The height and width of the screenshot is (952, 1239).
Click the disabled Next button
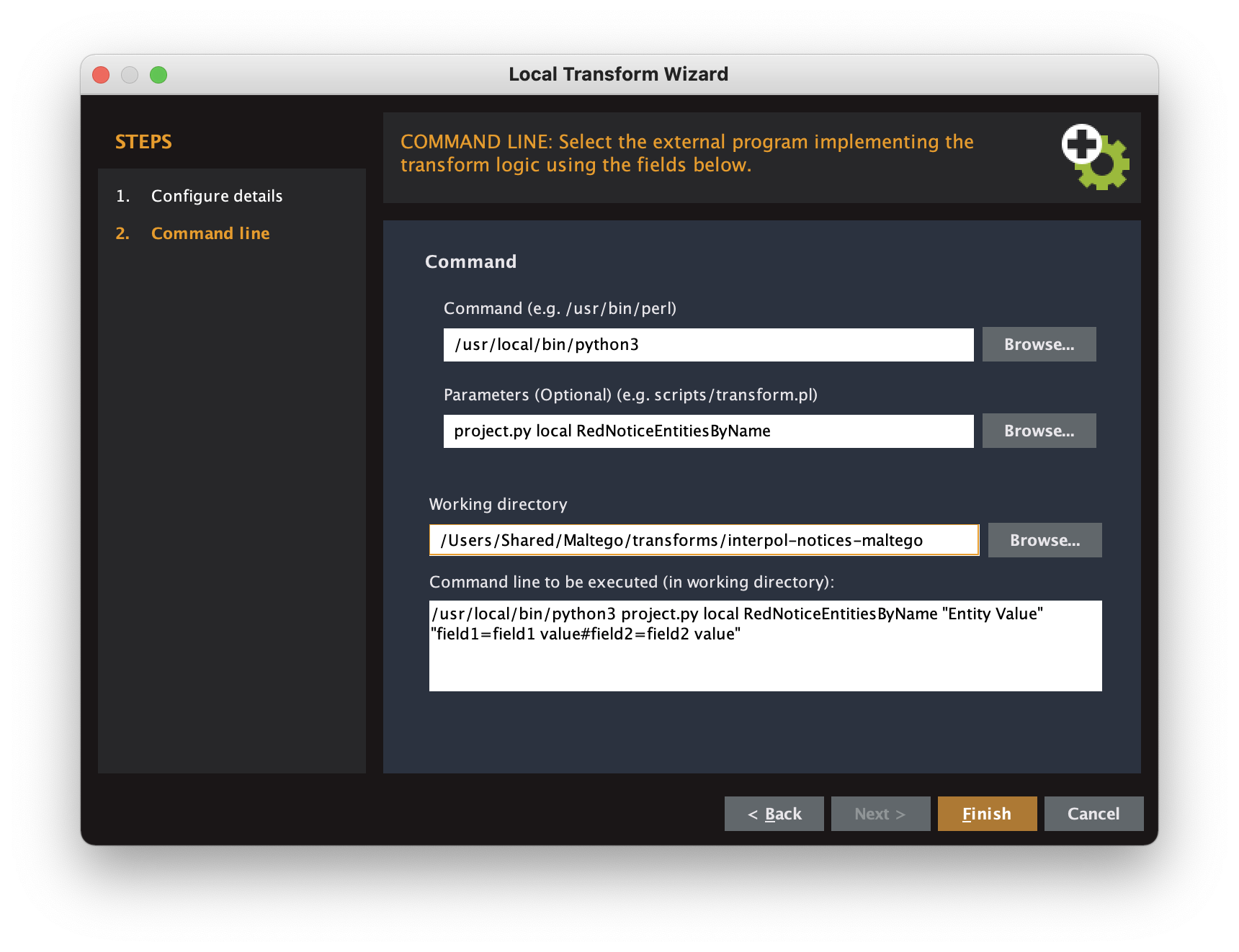point(880,814)
